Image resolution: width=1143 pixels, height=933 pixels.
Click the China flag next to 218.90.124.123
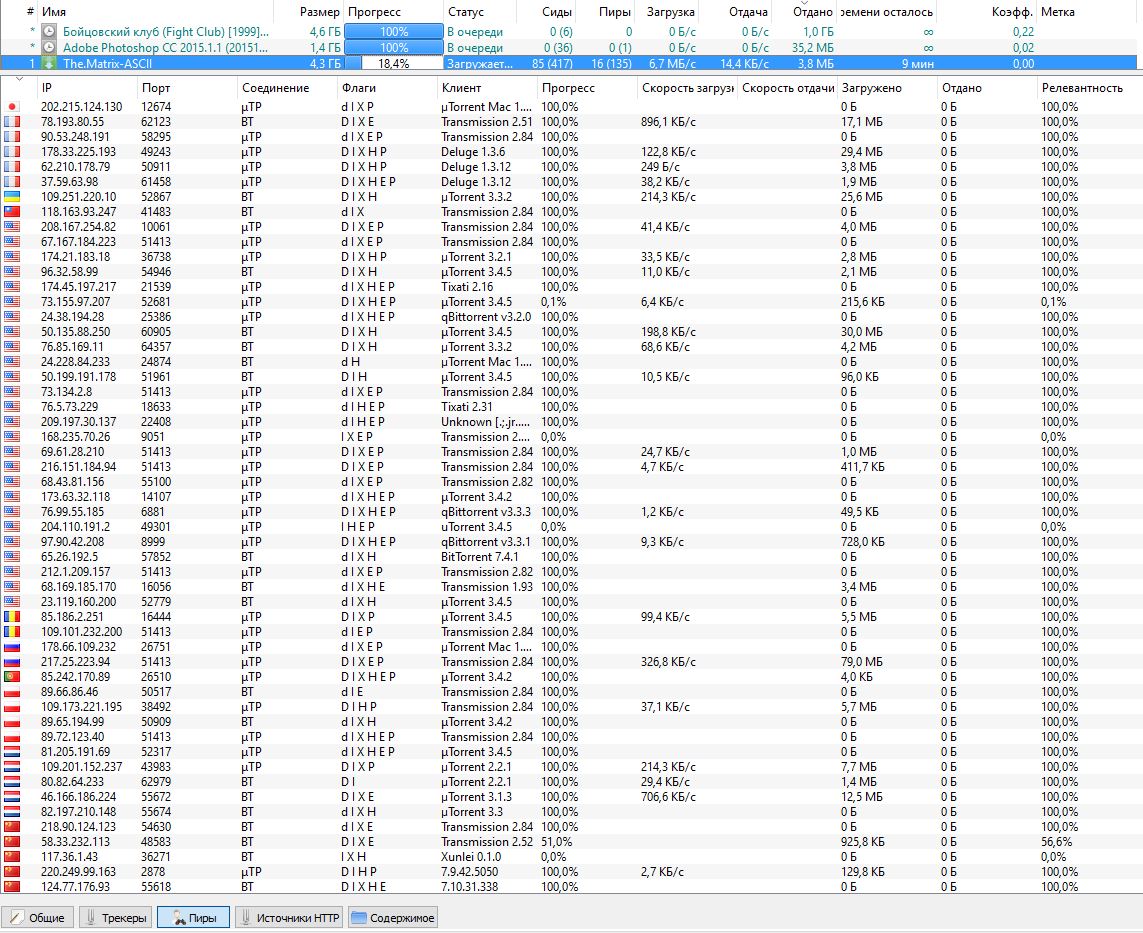pyautogui.click(x=12, y=827)
